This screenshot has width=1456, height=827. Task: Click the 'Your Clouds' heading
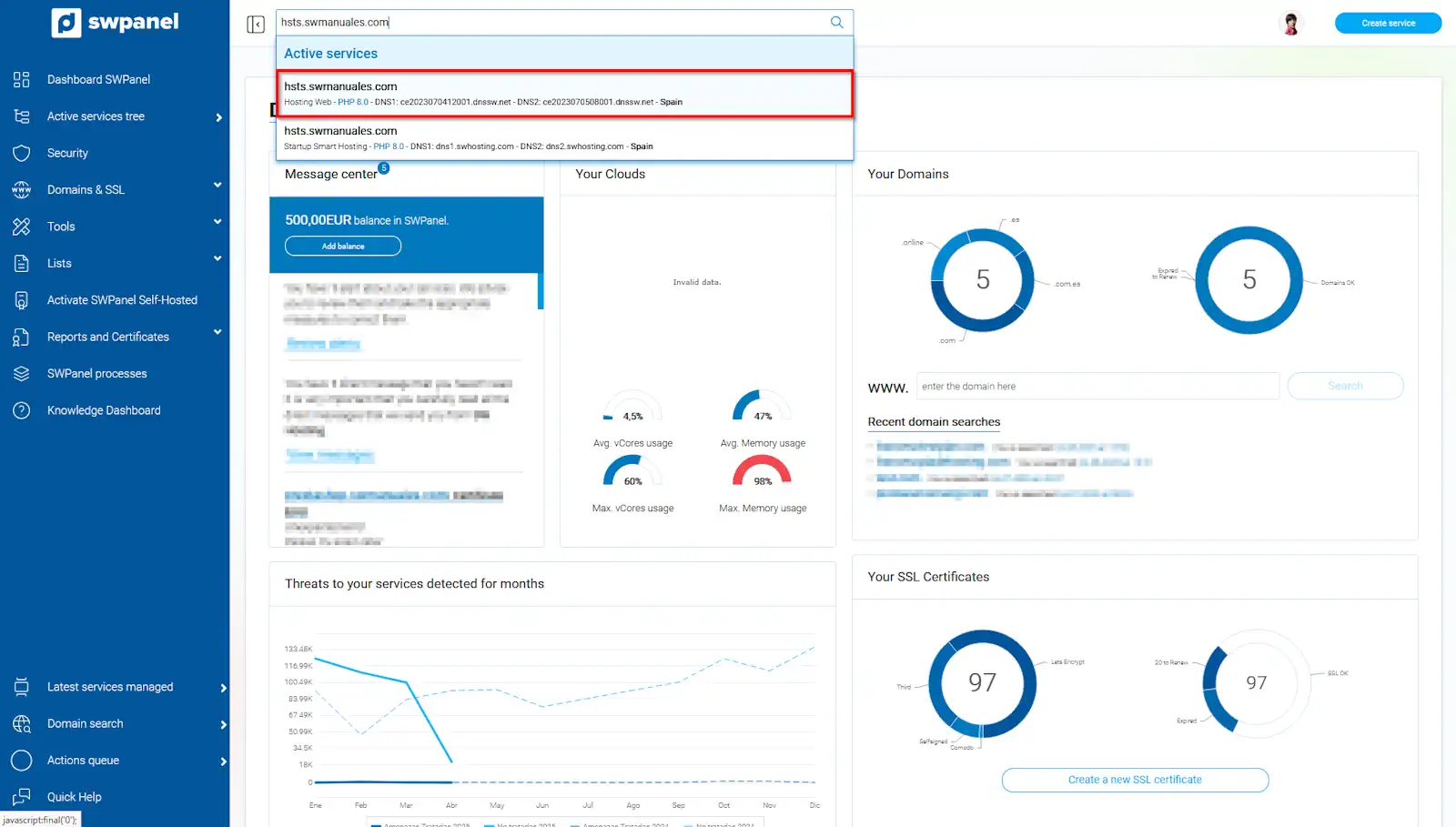(610, 174)
